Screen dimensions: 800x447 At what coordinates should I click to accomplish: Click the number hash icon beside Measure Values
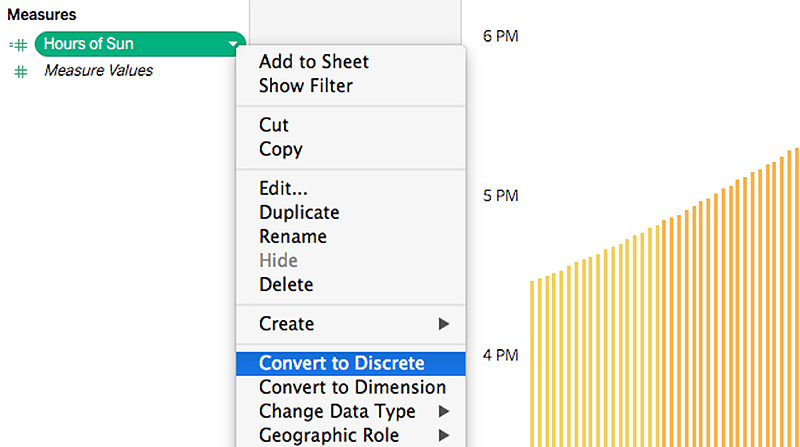[x=20, y=71]
